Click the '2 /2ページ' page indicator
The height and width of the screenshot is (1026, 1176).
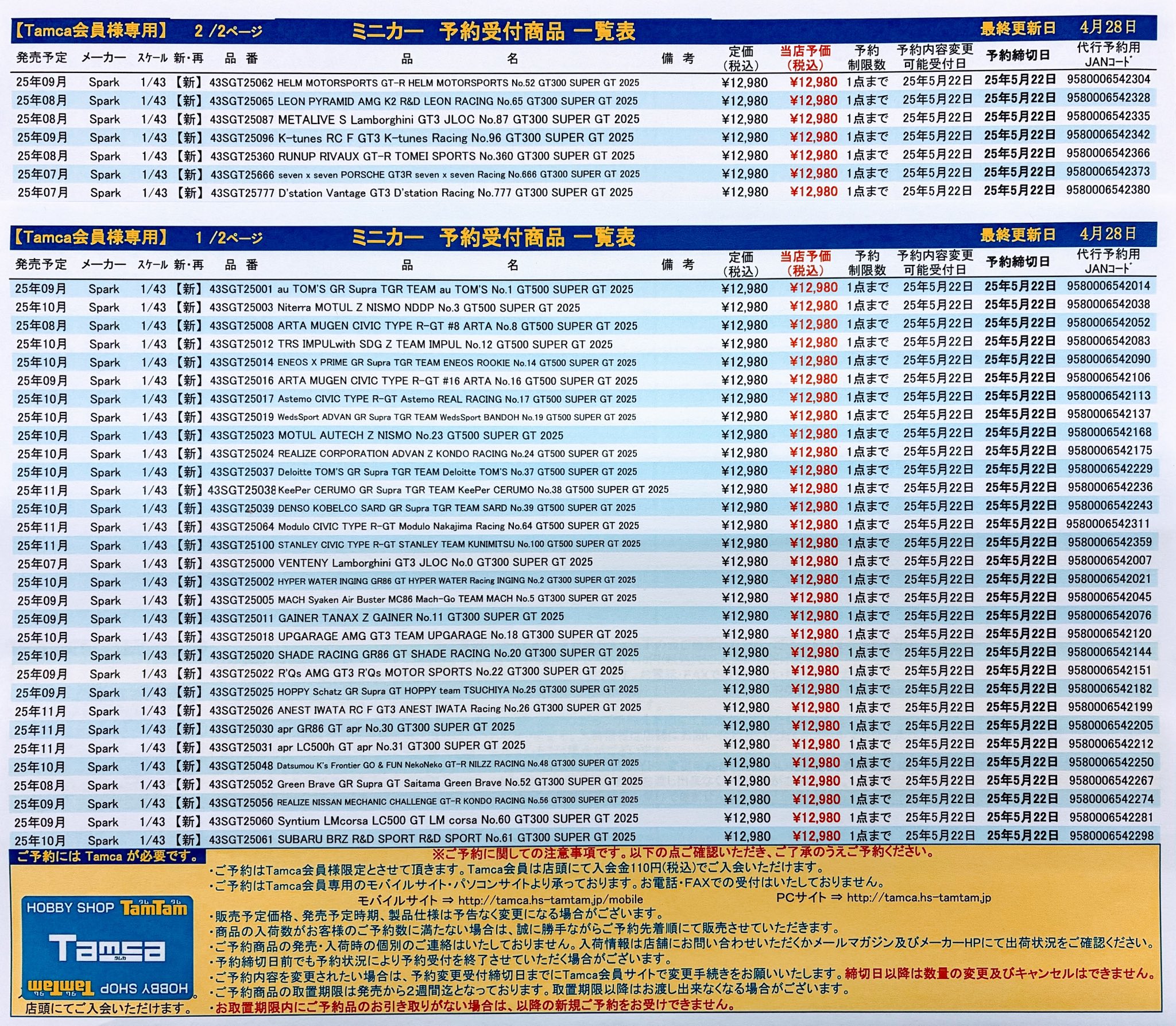click(x=228, y=31)
